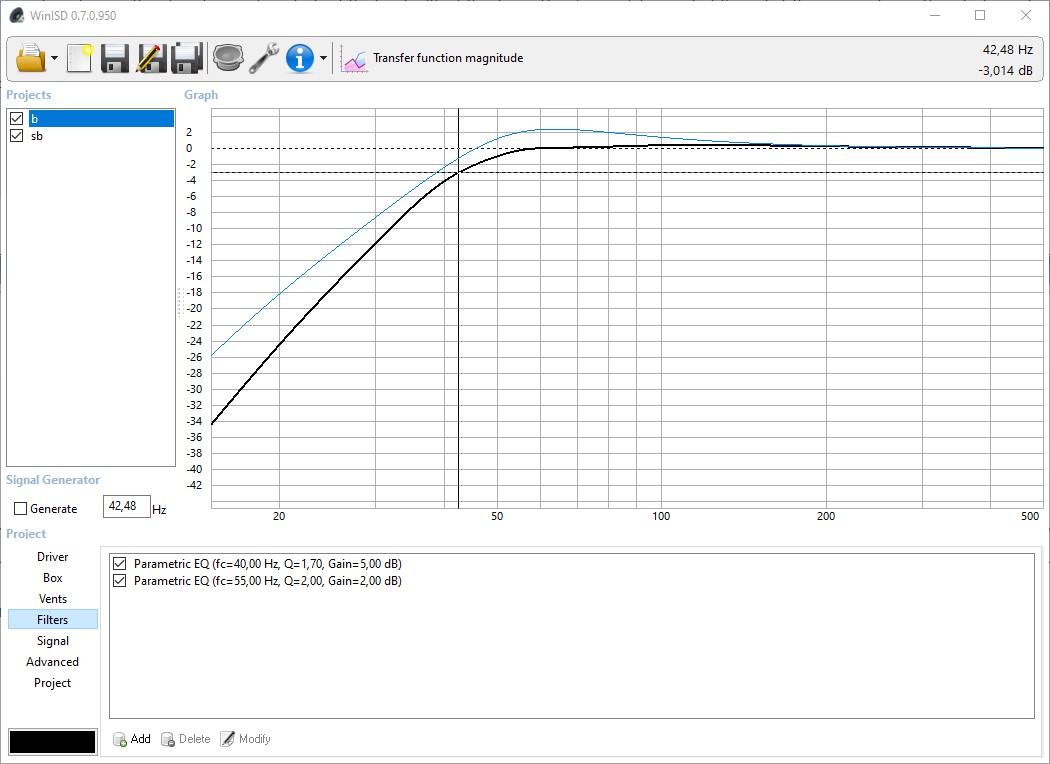Click the Delete filter button
This screenshot has height=764, width=1050.
click(x=185, y=739)
